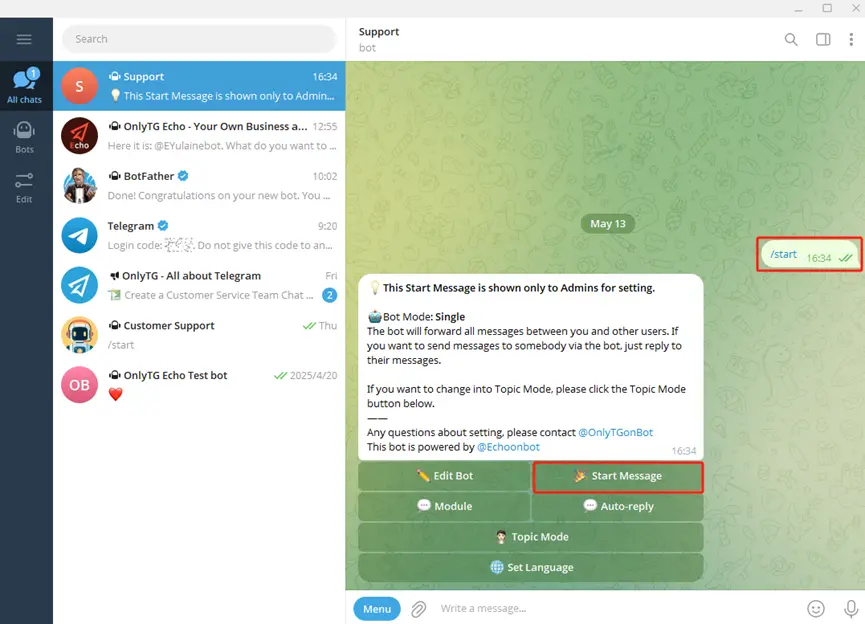Toggle the right sidebar panel icon
Screen dimensions: 865x624
(x=823, y=39)
